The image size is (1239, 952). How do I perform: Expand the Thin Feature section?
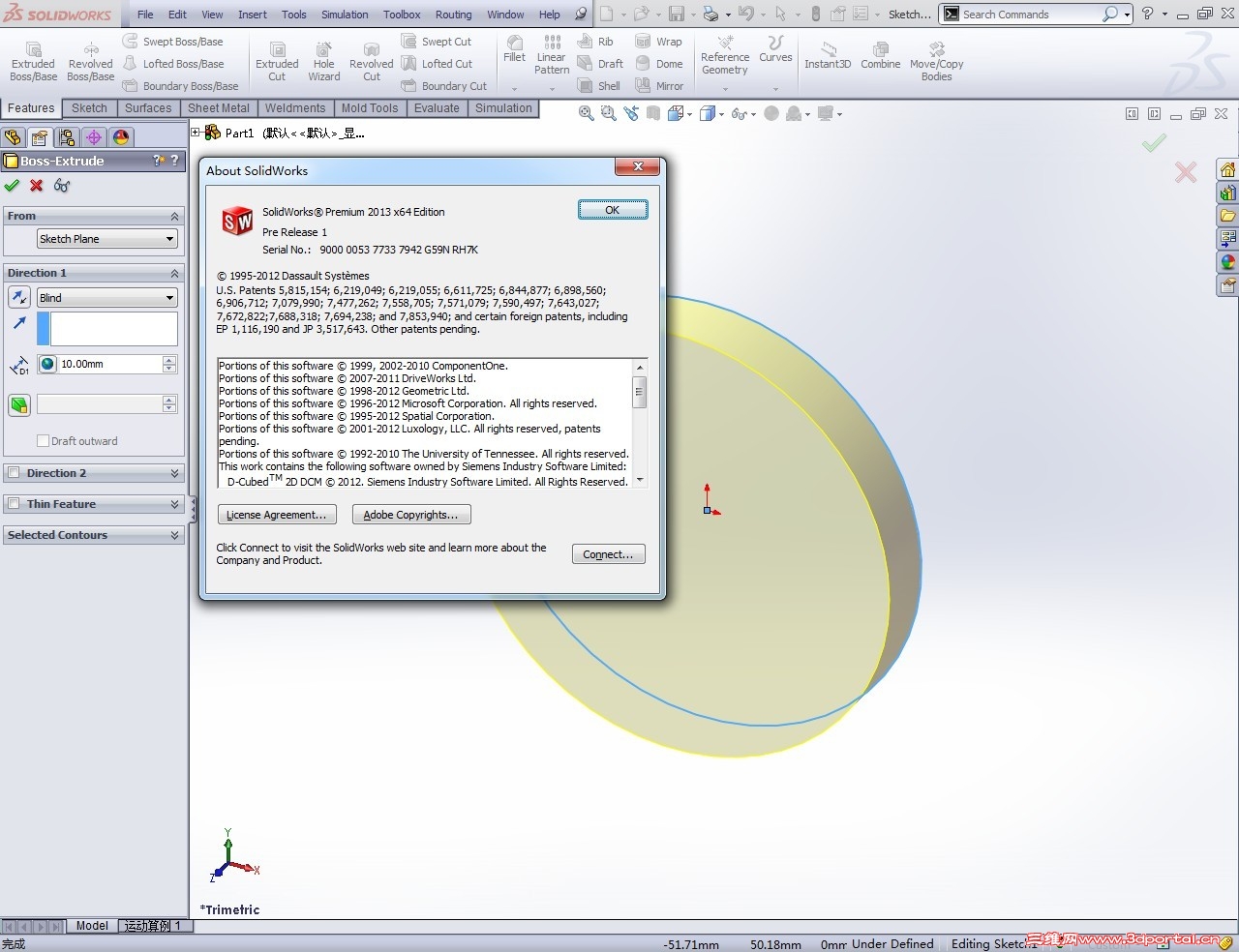(x=175, y=504)
